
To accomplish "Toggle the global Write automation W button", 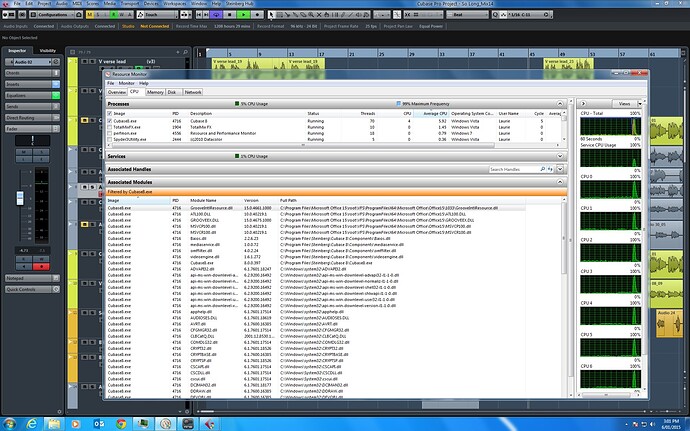I will 121,15.
